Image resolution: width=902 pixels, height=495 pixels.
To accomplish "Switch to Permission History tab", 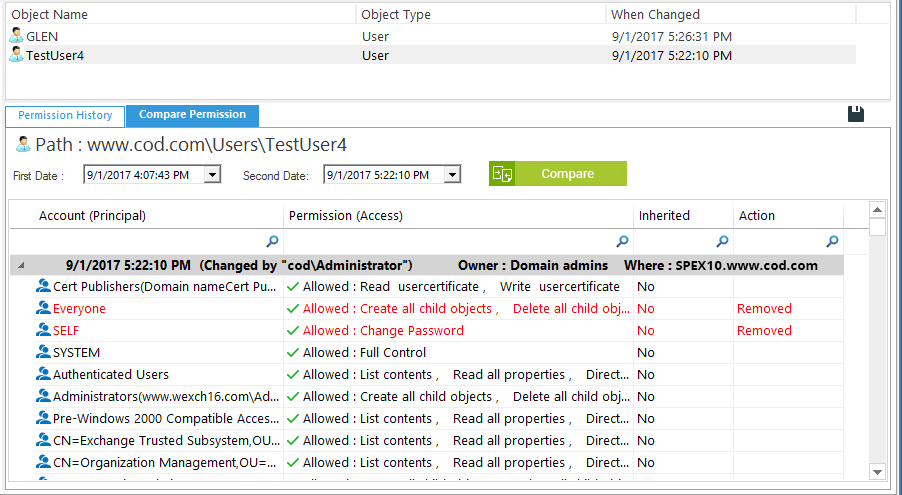I will (65, 116).
